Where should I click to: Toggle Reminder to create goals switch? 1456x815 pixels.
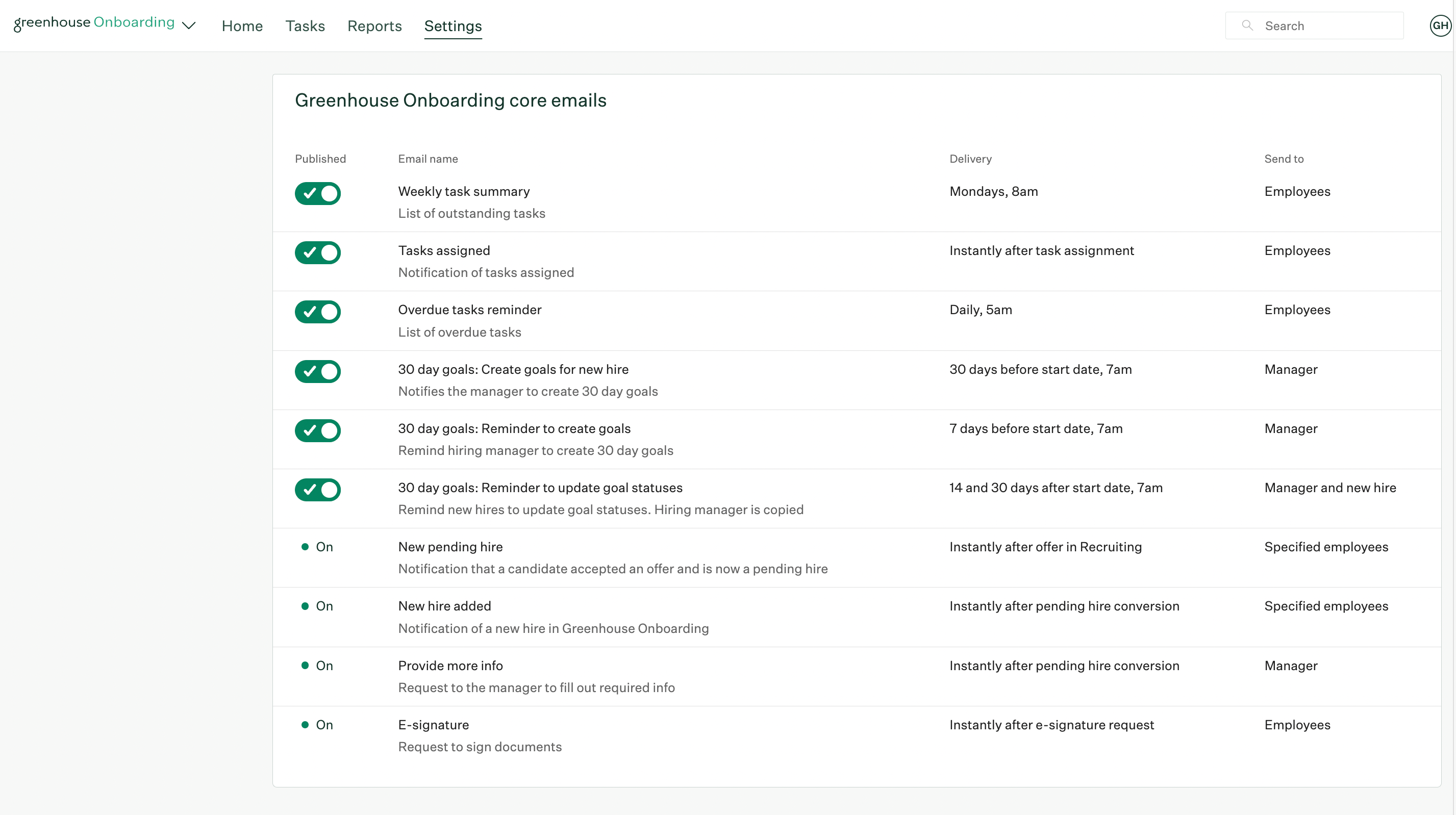click(318, 430)
